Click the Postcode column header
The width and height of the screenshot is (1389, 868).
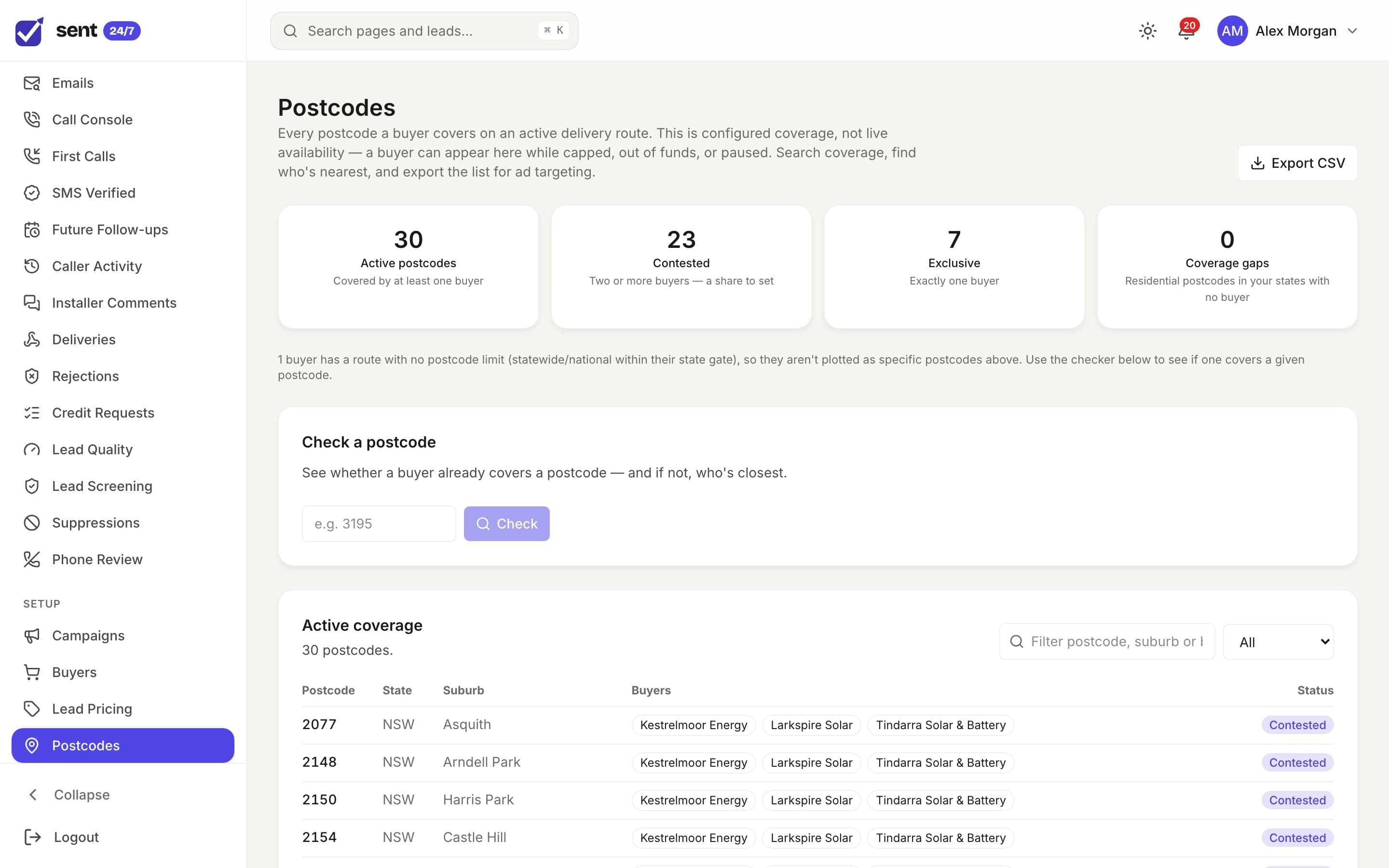pos(328,691)
